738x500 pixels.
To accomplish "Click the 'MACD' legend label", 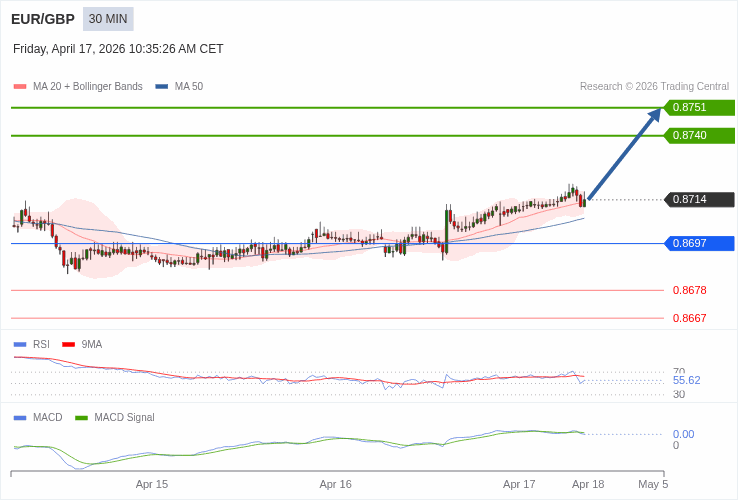I will [x=48, y=418].
